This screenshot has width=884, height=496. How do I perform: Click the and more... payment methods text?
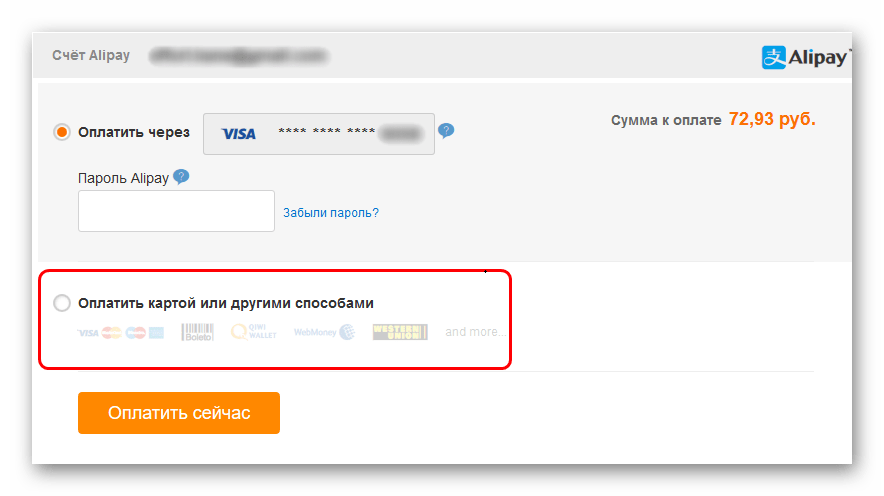click(475, 332)
